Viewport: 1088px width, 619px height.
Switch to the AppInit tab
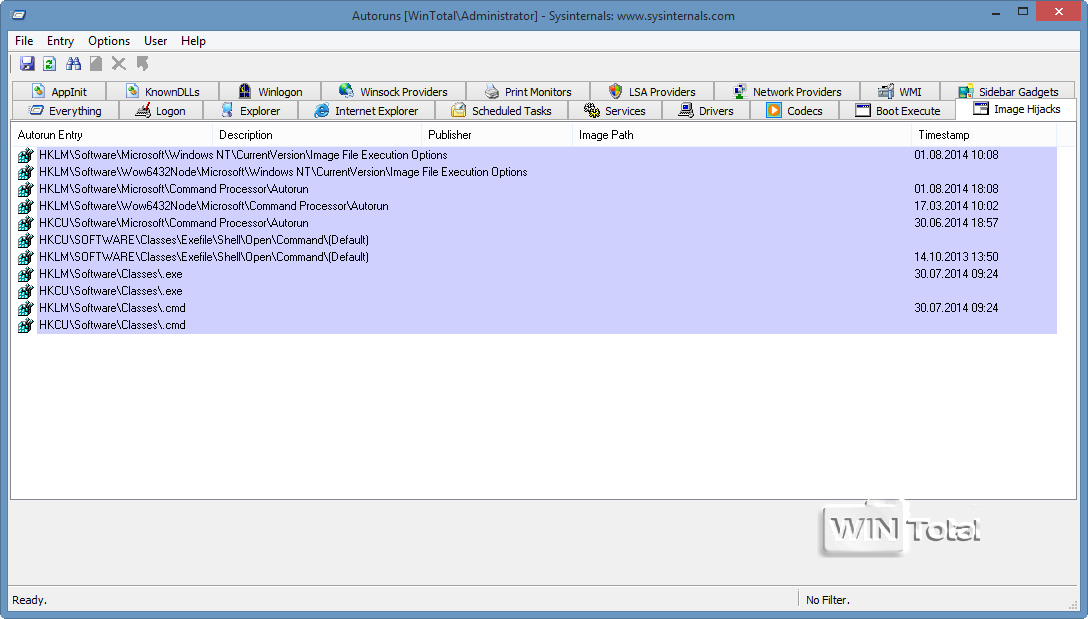click(x=59, y=92)
